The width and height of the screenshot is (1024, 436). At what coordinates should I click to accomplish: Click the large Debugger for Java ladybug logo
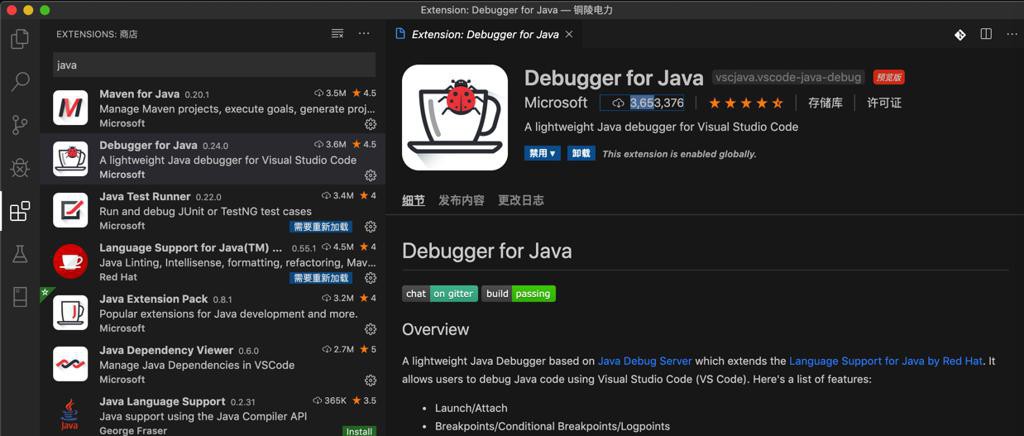coord(455,117)
